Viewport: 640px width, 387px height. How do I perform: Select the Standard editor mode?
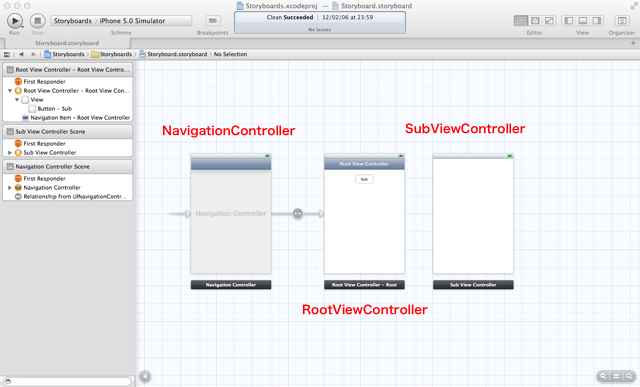coord(521,20)
